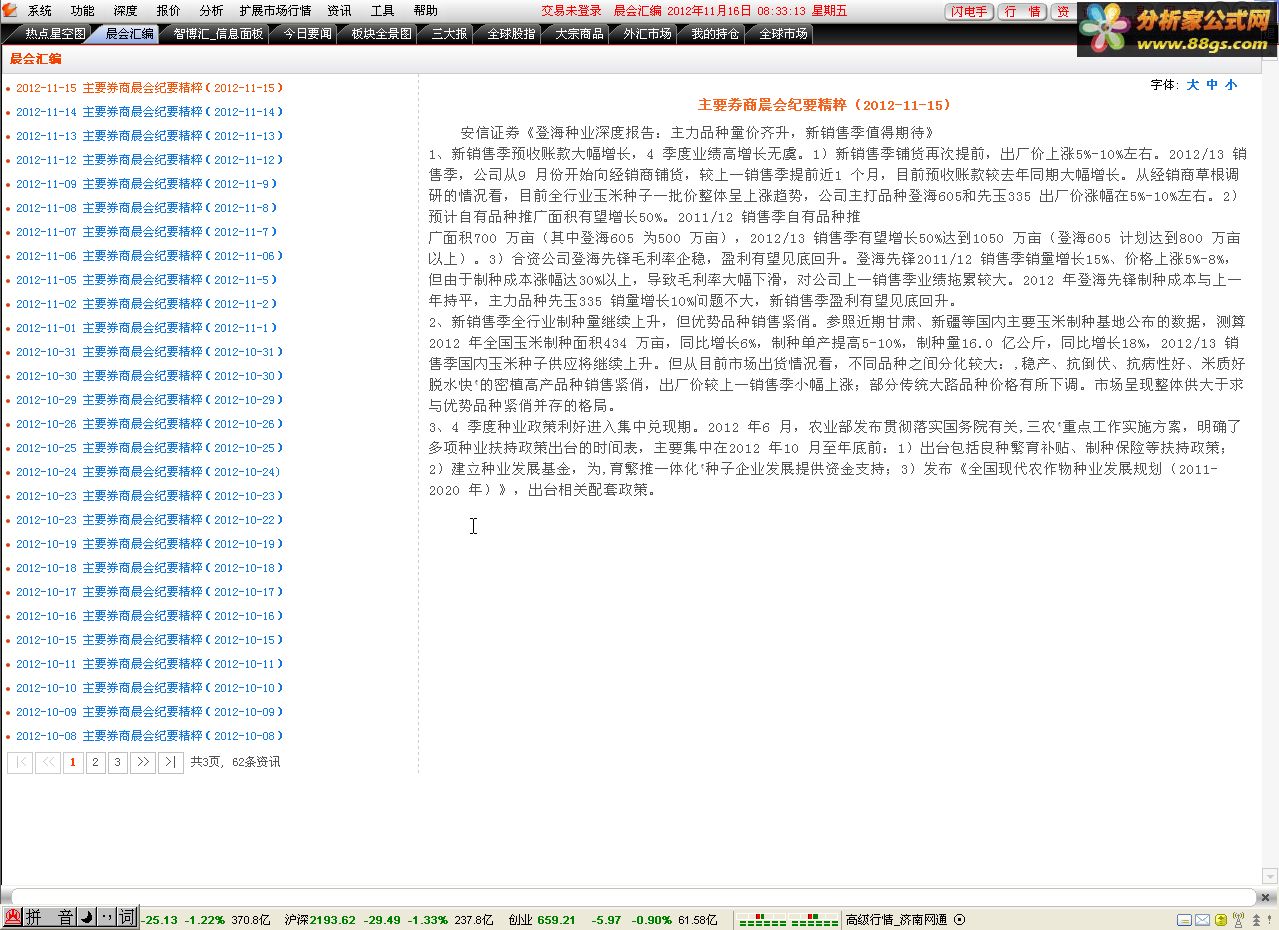
Task: Click the 闪电手 button
Action: pyautogui.click(x=969, y=11)
